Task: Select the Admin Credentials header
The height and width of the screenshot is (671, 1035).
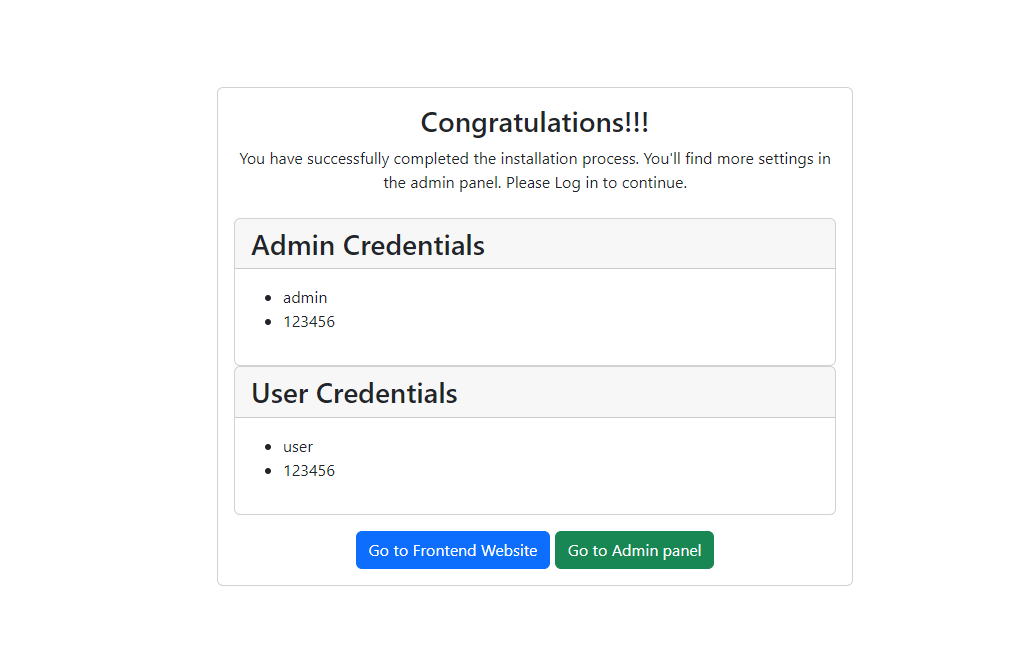Action: (x=368, y=245)
